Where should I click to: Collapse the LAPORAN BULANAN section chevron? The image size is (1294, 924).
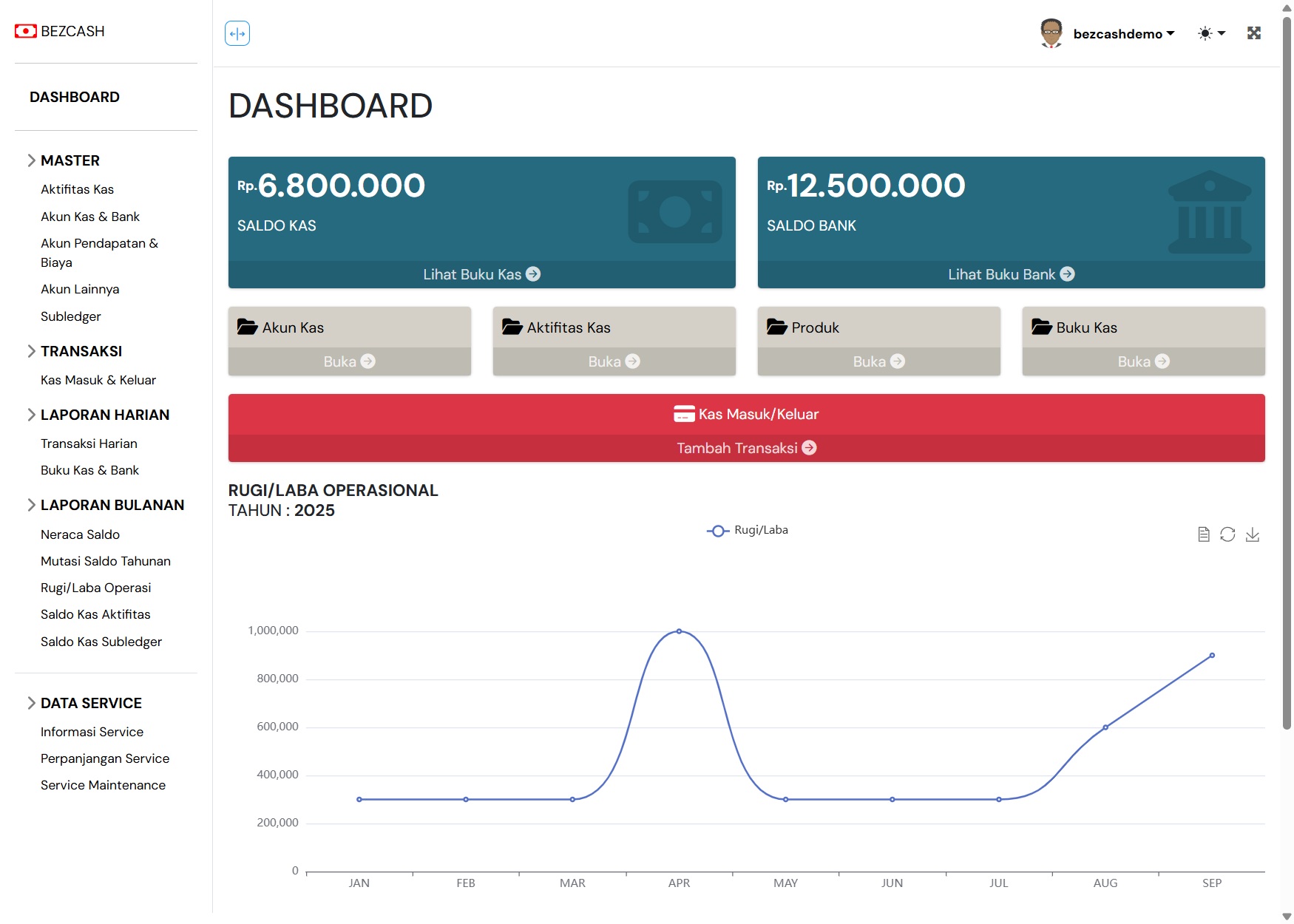tap(31, 505)
